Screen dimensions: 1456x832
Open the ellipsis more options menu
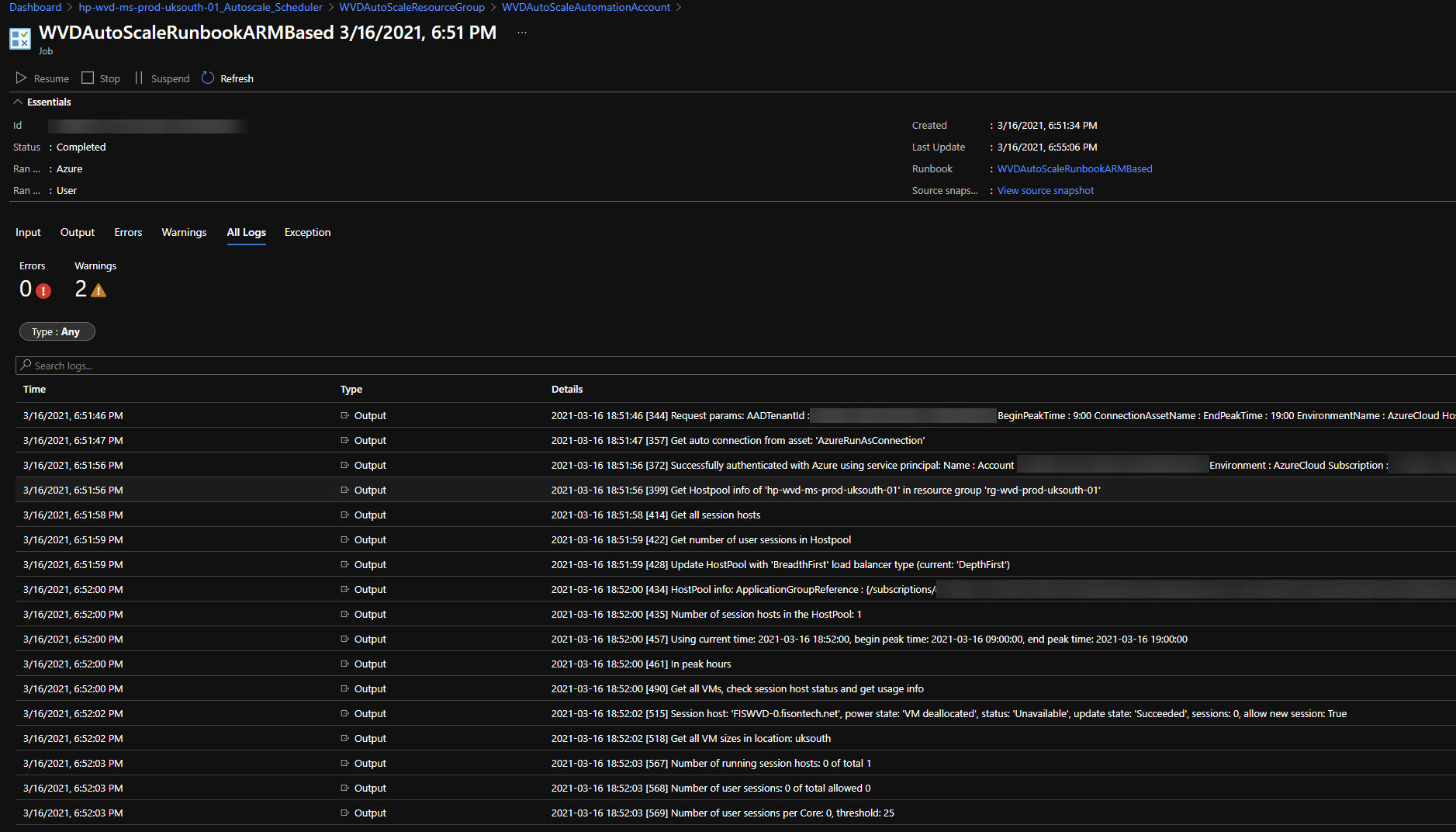[x=522, y=33]
